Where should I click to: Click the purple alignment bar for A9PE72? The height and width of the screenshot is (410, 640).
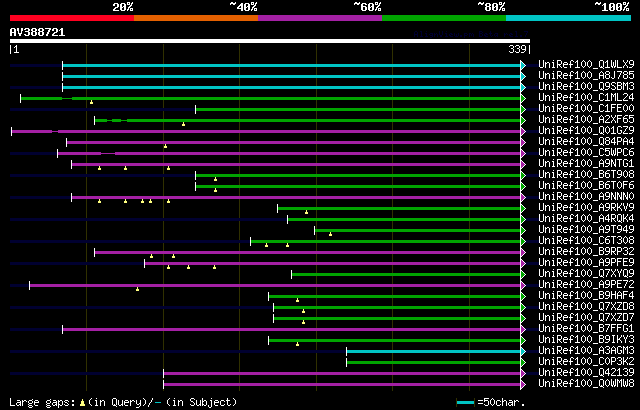point(275,285)
